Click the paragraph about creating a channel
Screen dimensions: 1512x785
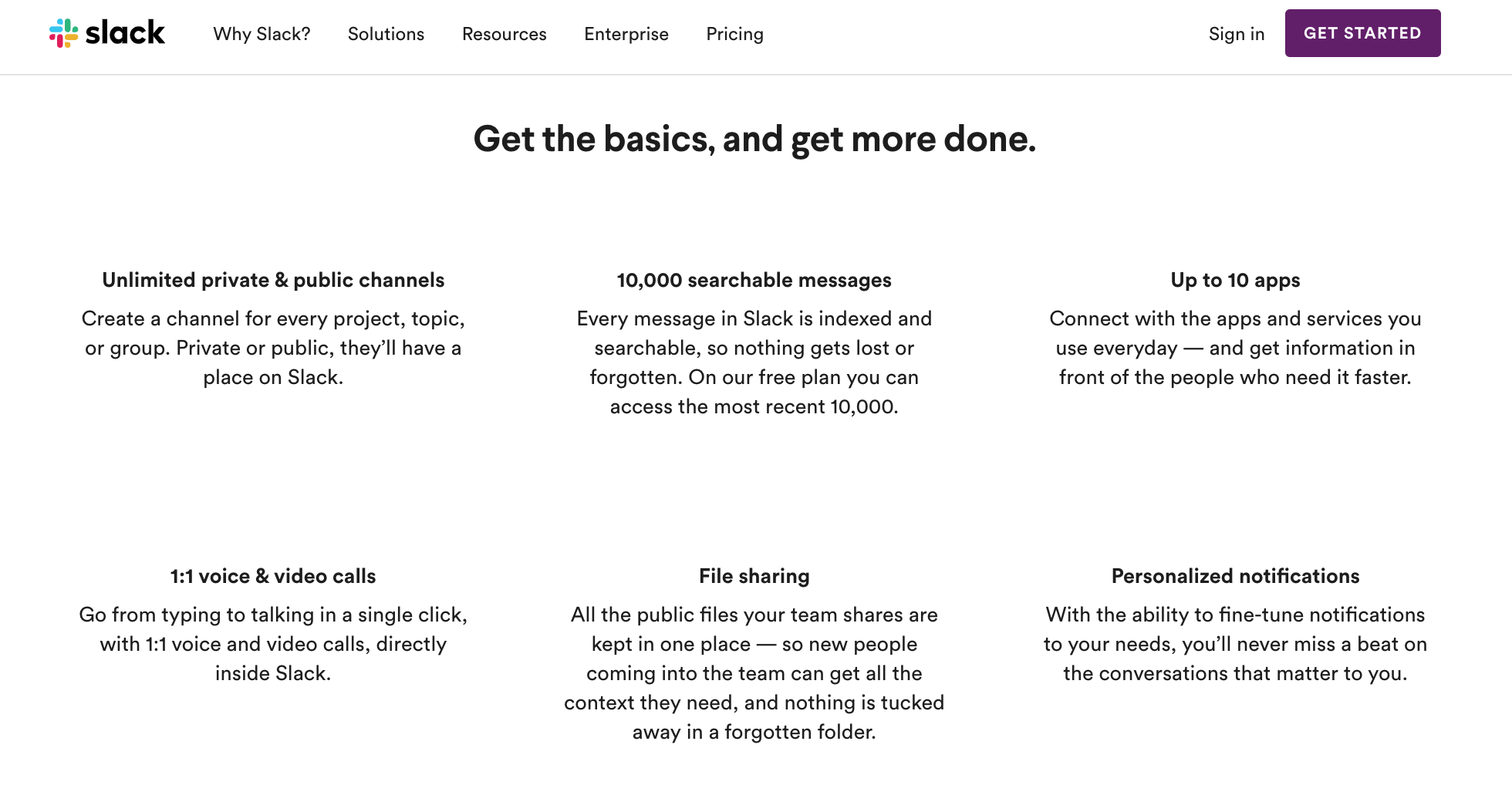click(x=273, y=348)
